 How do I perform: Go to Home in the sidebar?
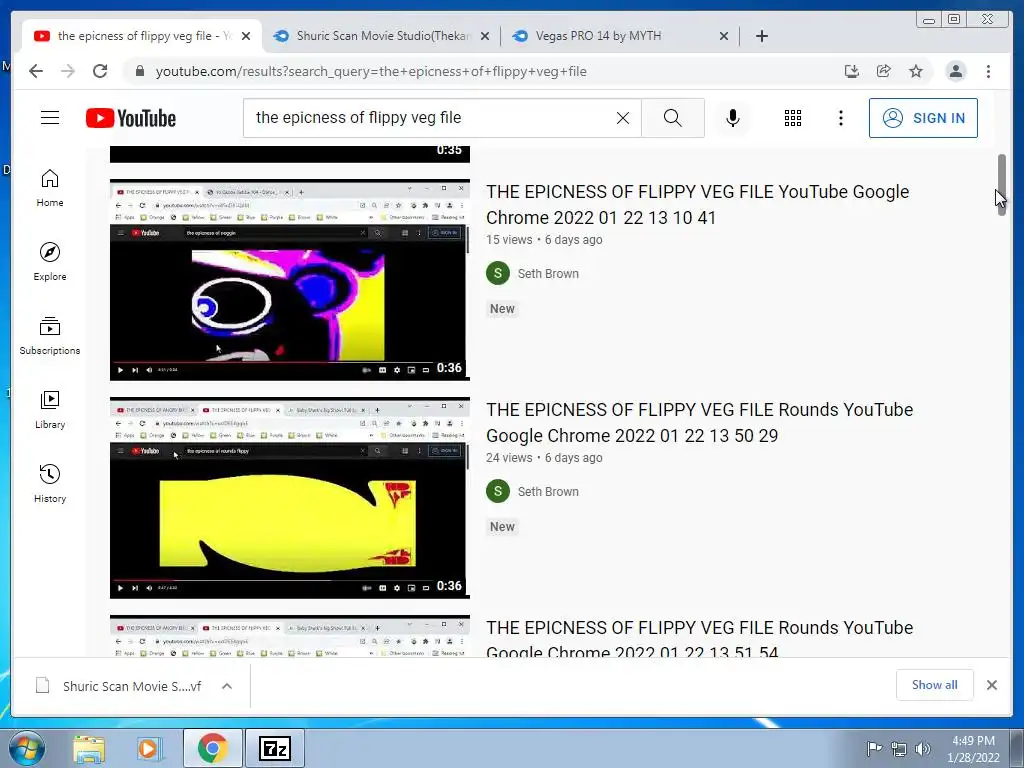50,188
